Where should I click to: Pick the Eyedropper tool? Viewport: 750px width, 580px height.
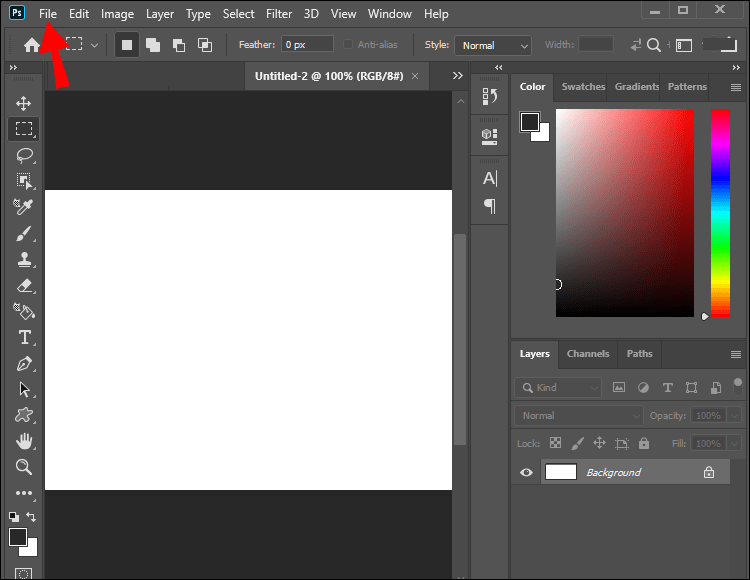[23, 207]
